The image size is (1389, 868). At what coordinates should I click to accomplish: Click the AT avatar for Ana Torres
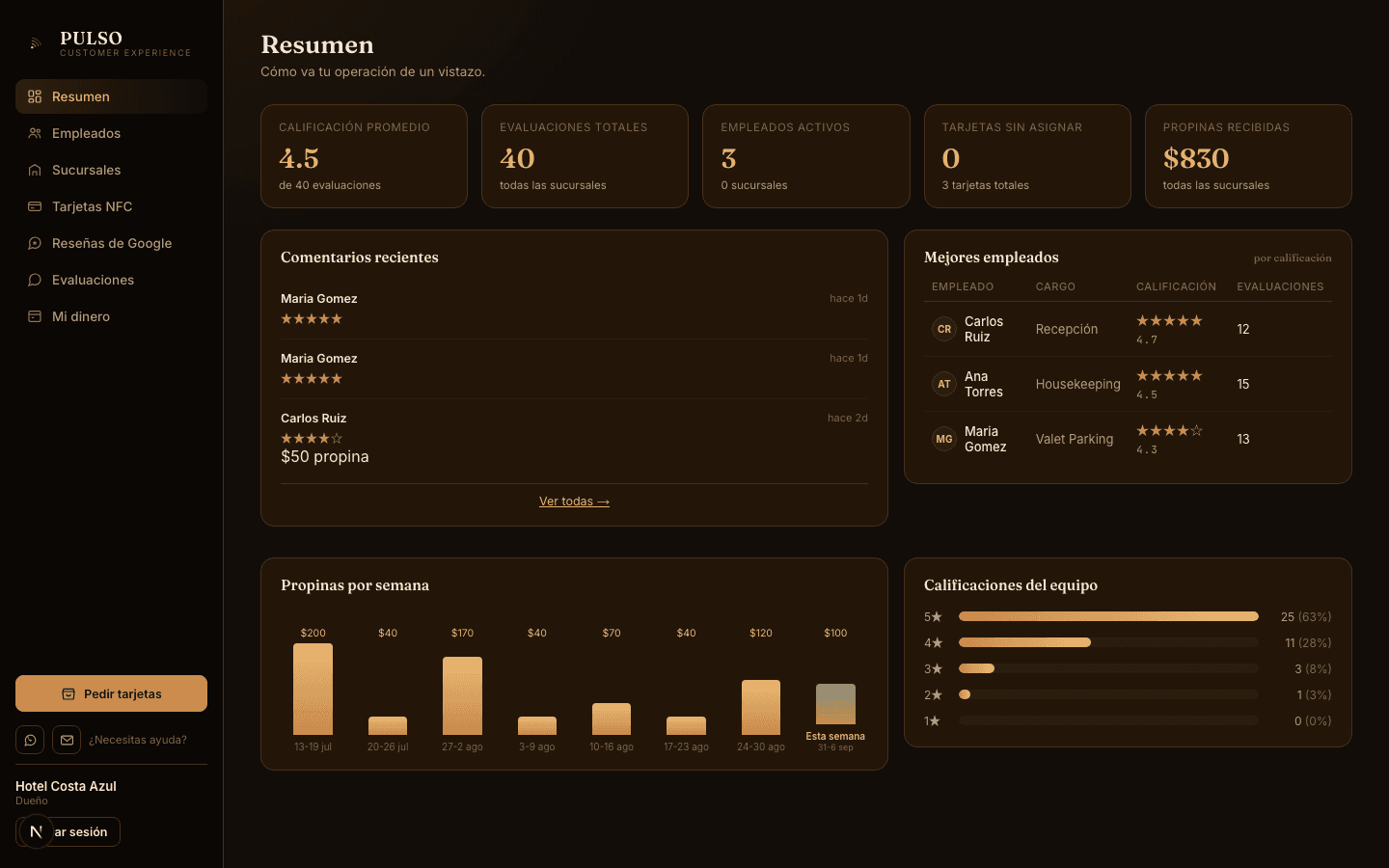click(x=944, y=384)
